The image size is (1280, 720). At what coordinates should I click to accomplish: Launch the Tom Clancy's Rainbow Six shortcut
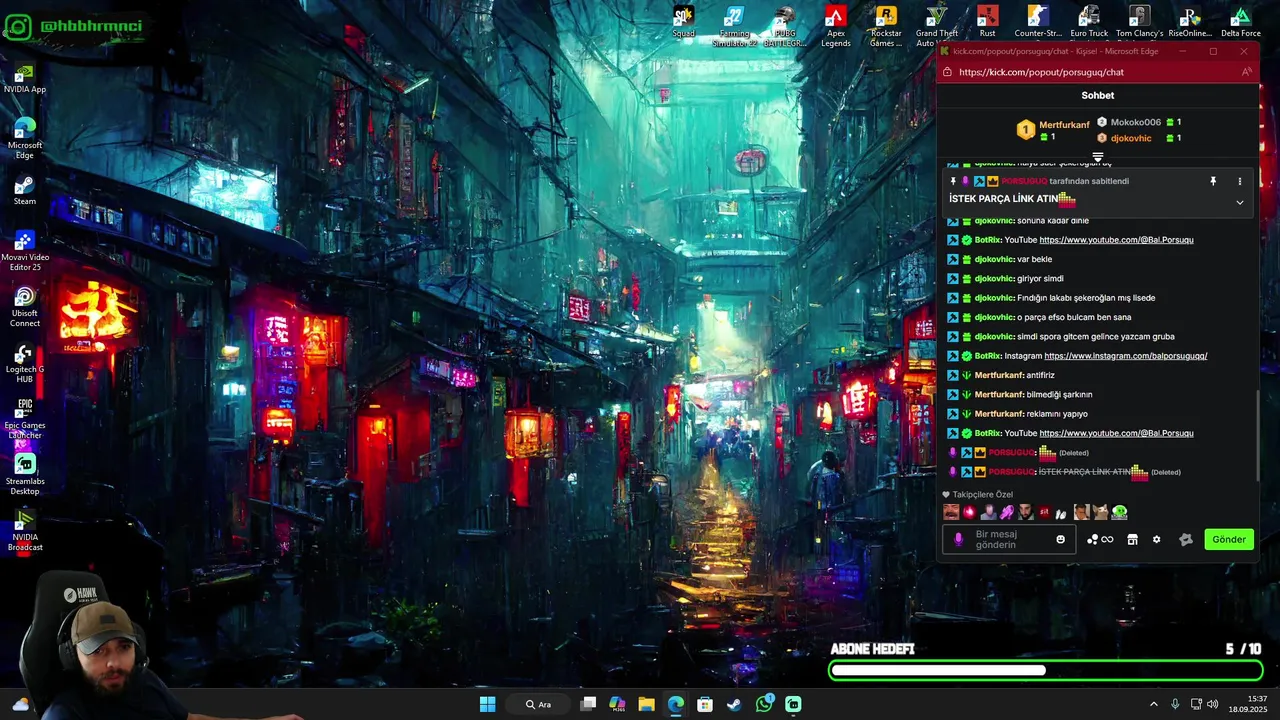pyautogui.click(x=1139, y=22)
